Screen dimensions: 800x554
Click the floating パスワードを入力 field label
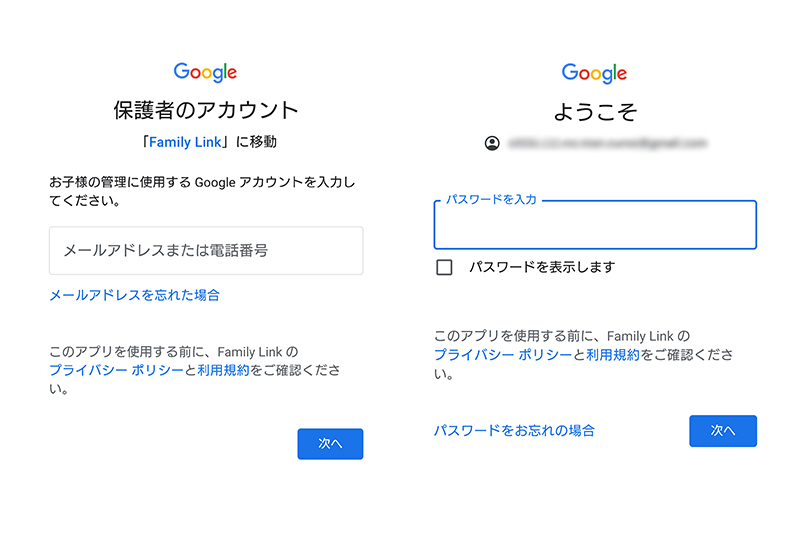point(491,199)
